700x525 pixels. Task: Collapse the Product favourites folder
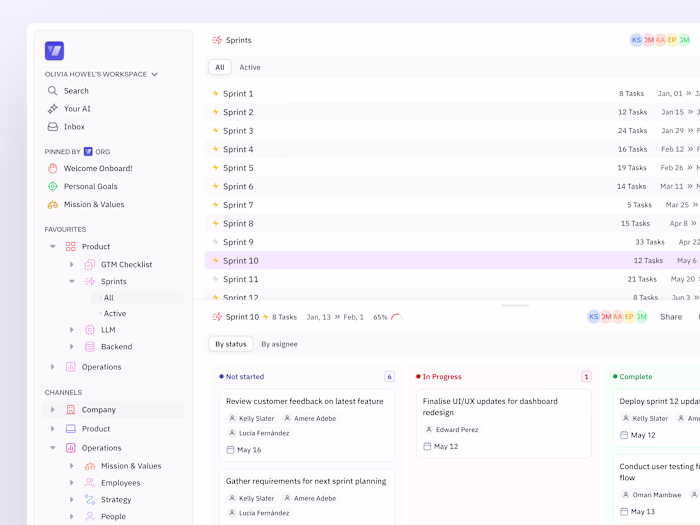(53, 246)
